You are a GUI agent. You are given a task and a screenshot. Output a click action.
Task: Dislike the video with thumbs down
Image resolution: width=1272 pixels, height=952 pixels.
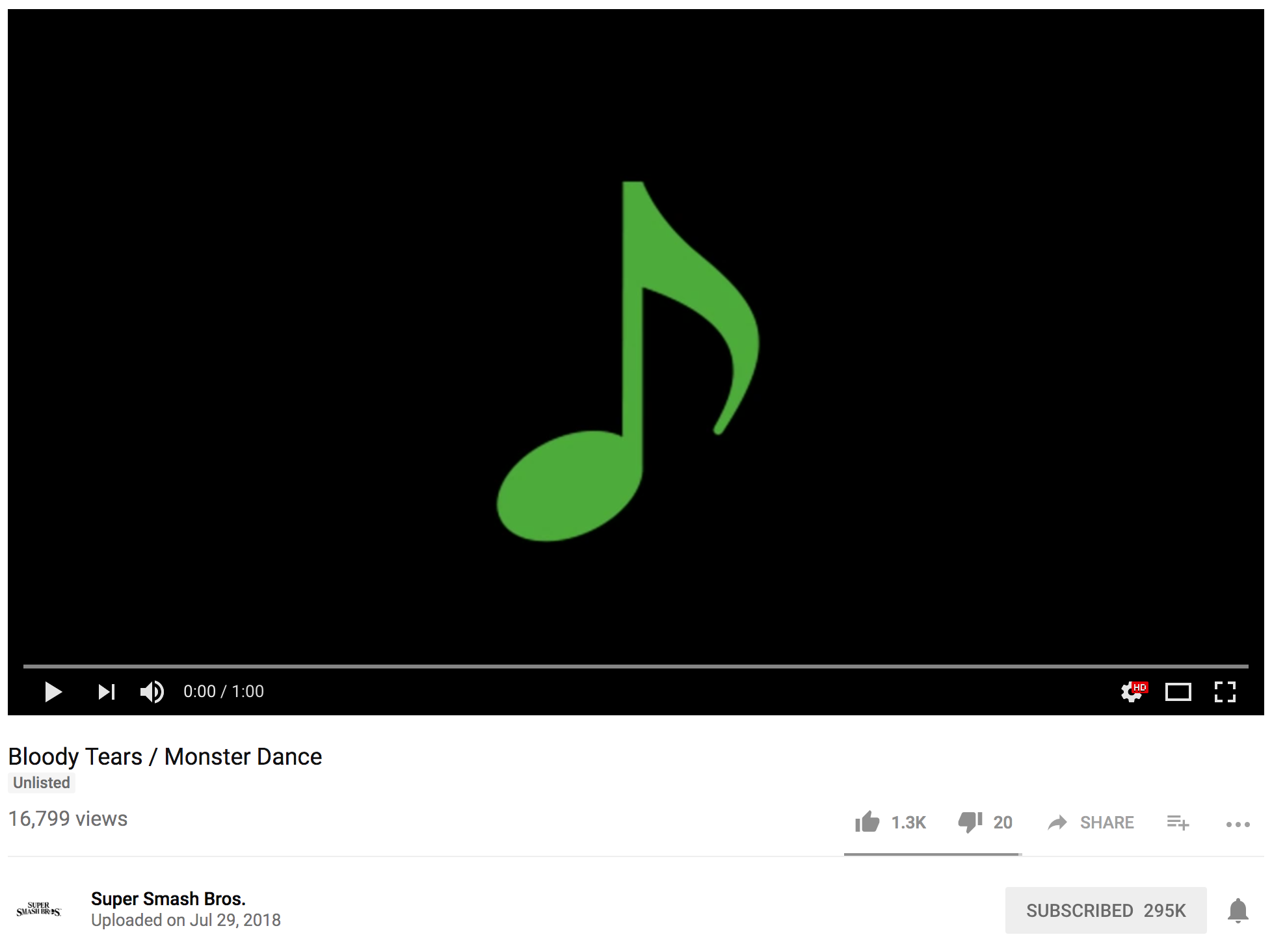970,823
